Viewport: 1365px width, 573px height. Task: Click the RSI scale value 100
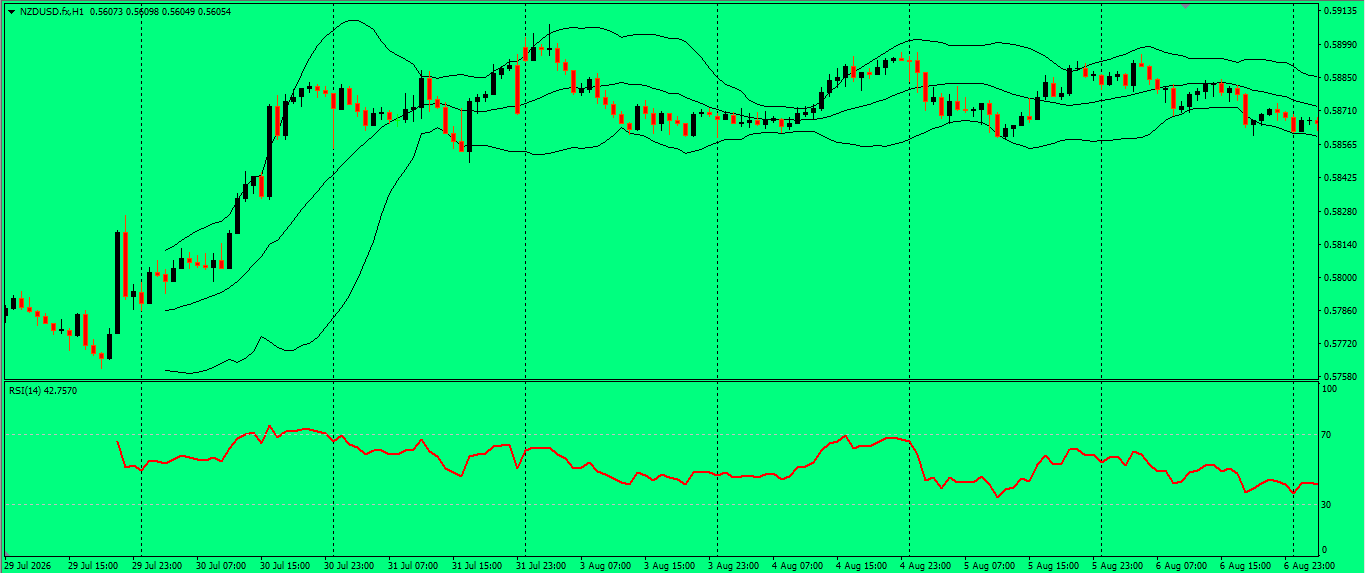coord(1332,388)
